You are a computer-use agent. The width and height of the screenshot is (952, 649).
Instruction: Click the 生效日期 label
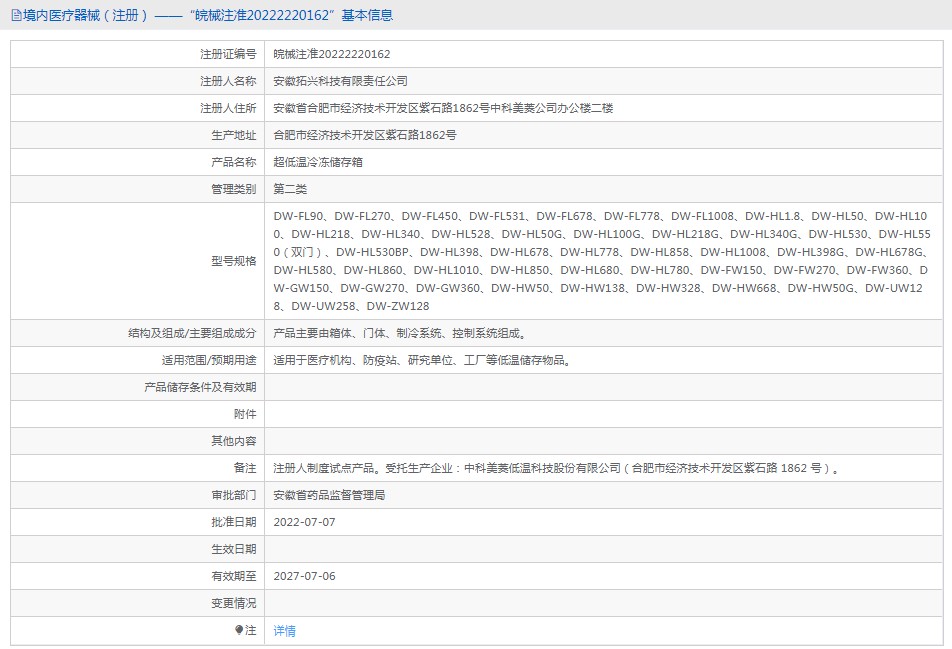point(234,549)
